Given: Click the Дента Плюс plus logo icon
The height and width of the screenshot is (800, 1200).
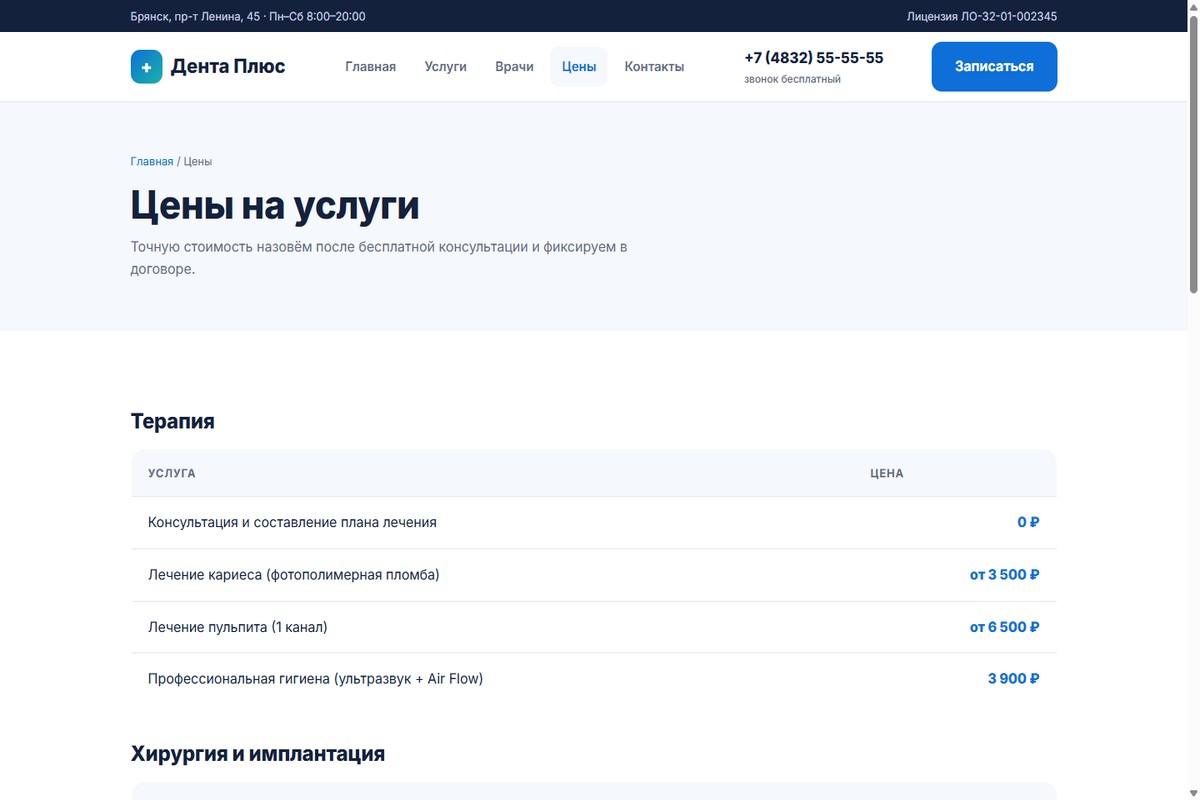Looking at the screenshot, I should pyautogui.click(x=146, y=67).
